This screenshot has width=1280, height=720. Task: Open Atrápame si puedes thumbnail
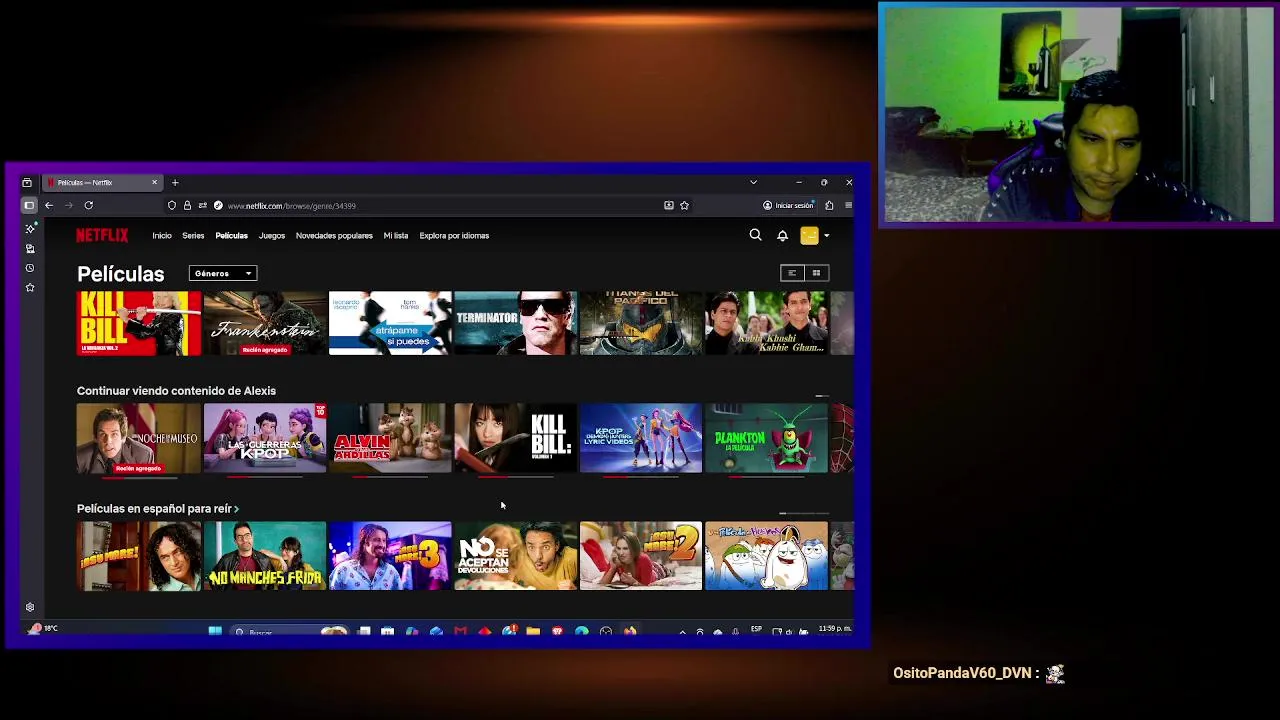click(x=390, y=323)
